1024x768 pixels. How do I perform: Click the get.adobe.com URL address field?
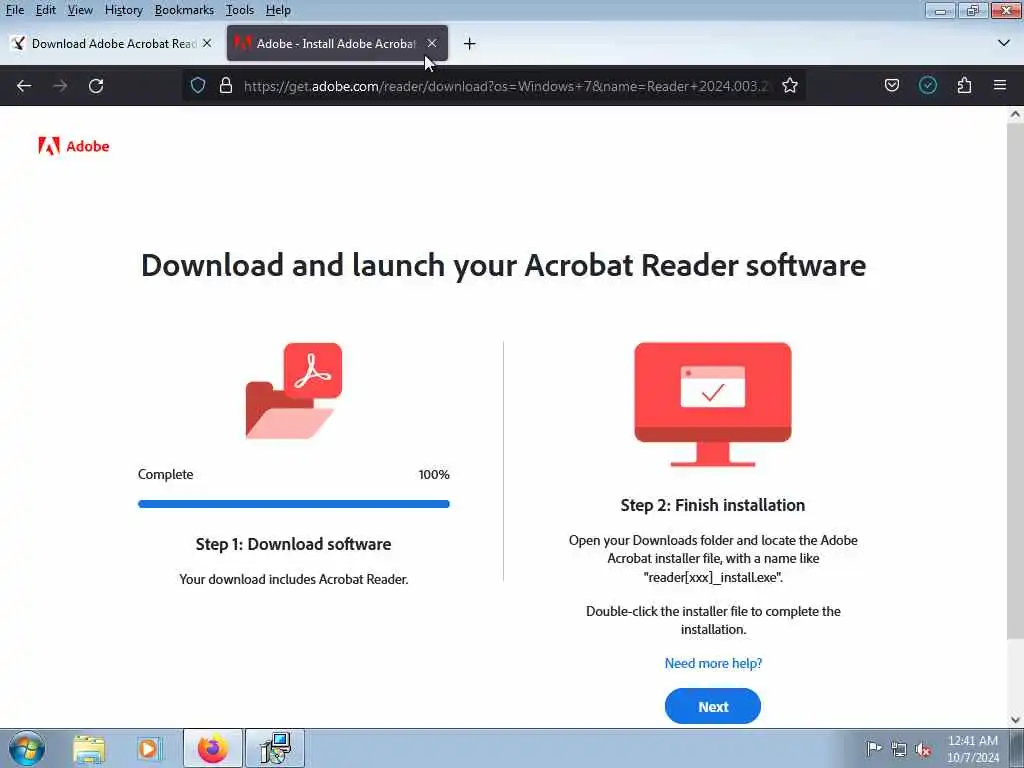coord(505,86)
